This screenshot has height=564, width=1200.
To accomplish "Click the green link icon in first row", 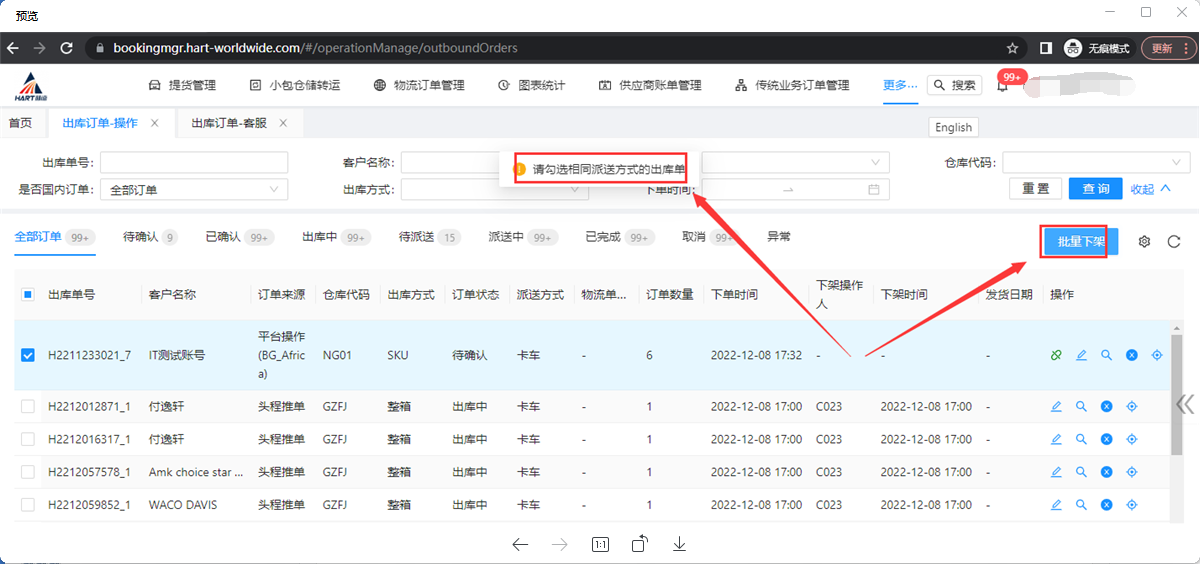I will 1056,355.
